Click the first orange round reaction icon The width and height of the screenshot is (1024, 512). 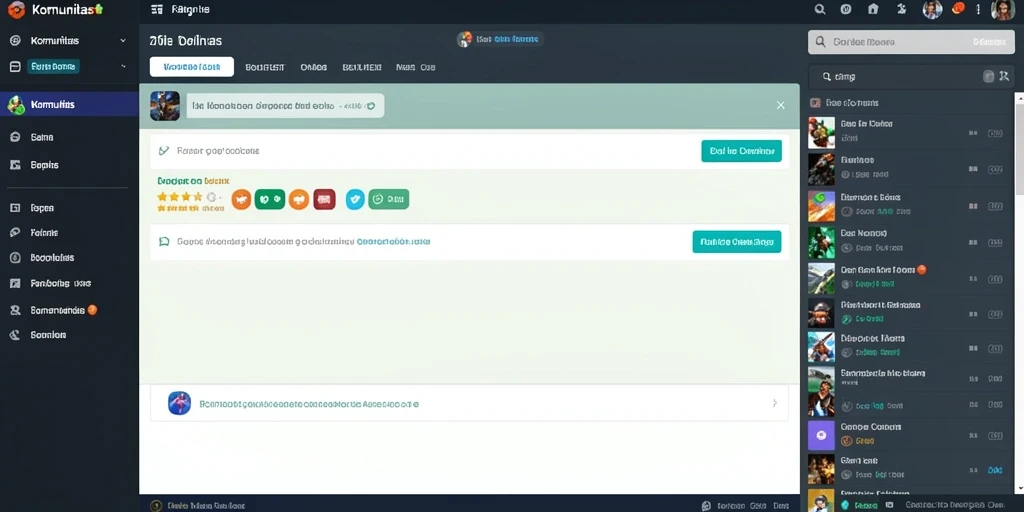coord(241,199)
